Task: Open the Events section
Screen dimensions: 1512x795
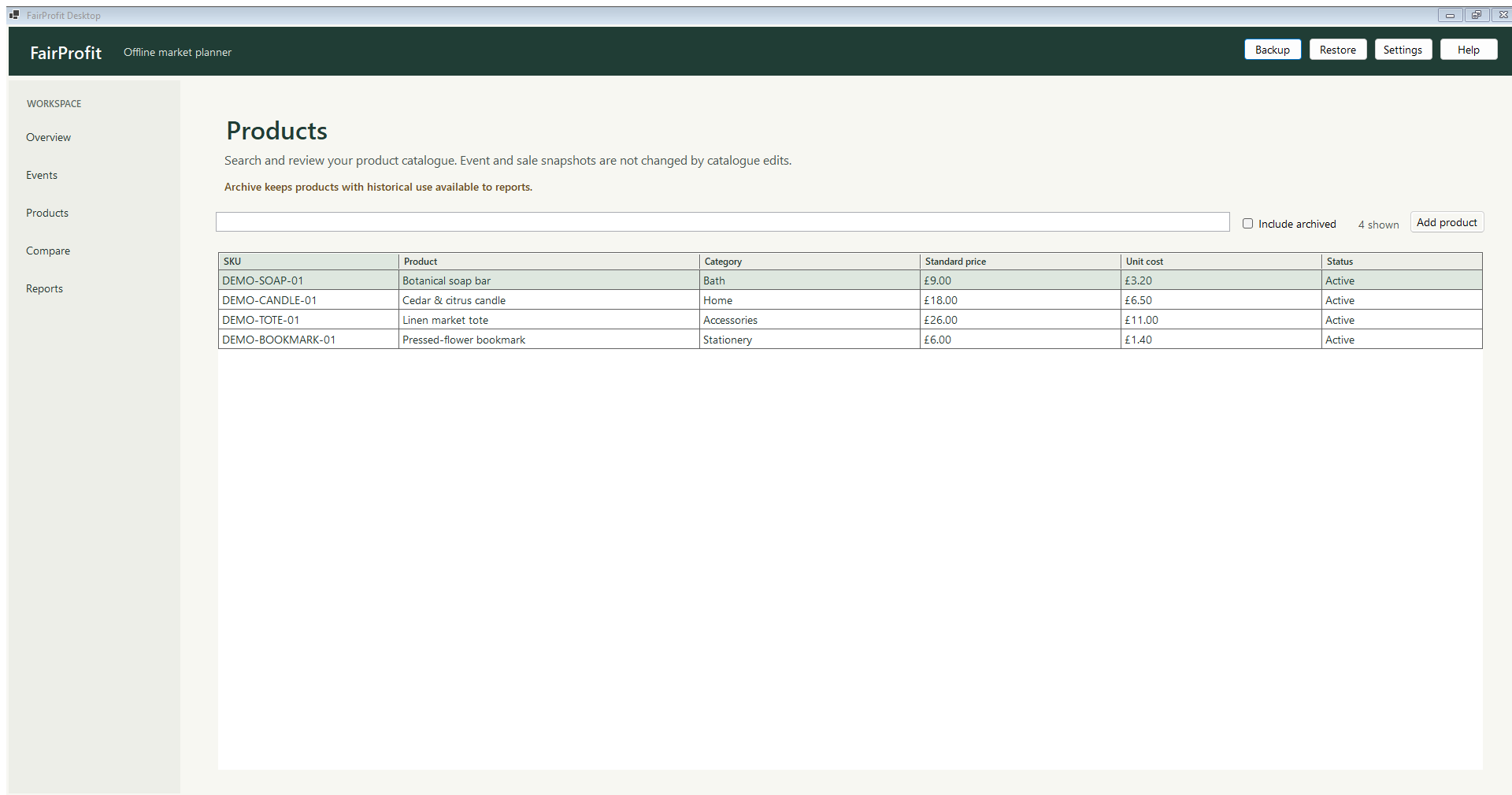Action: click(42, 175)
